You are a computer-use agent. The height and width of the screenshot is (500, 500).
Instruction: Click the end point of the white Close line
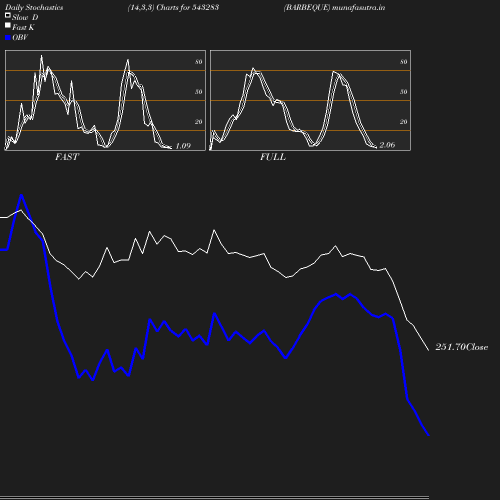pos(428,350)
